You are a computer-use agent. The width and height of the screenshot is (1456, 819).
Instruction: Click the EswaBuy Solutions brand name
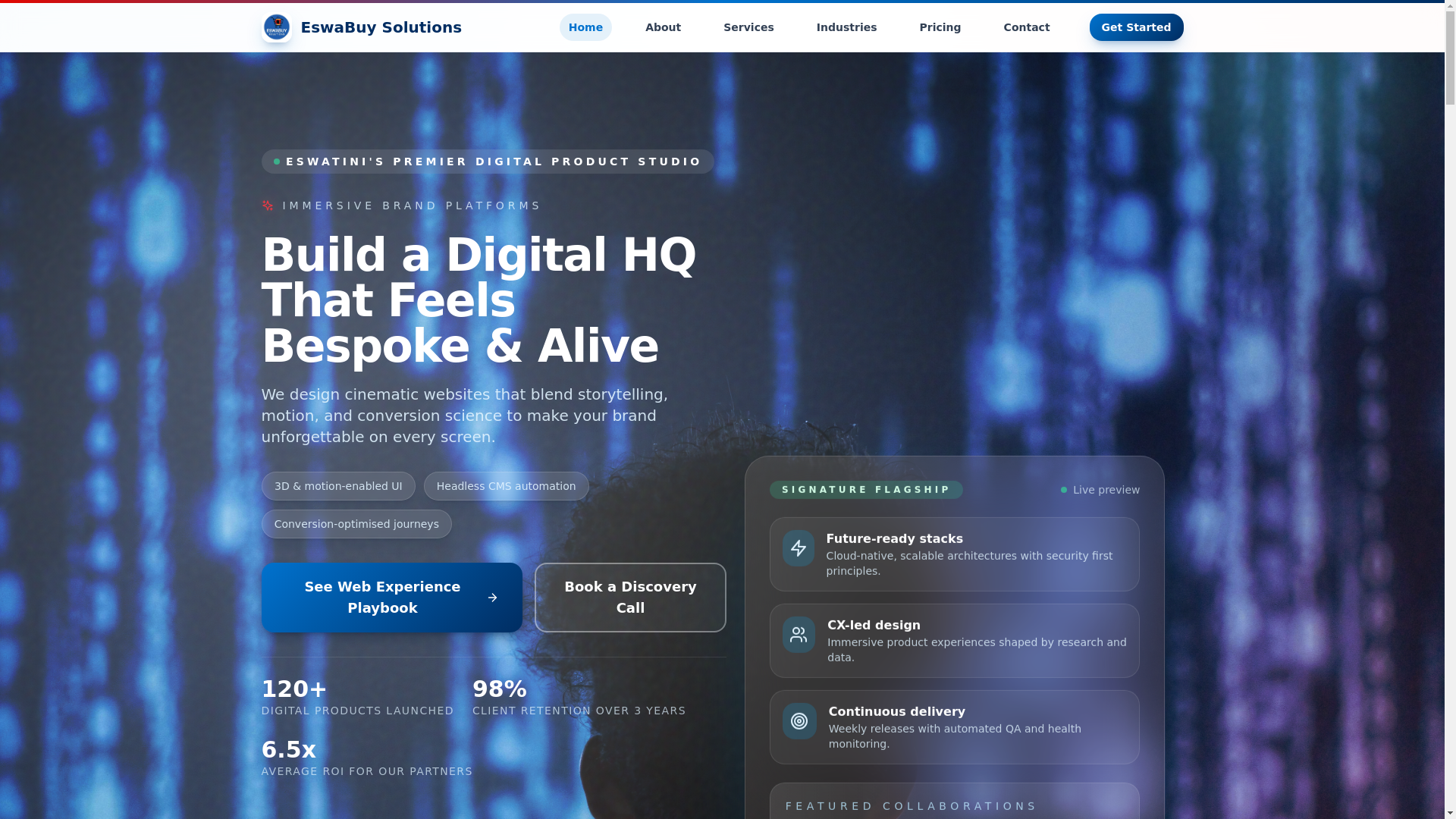(381, 27)
